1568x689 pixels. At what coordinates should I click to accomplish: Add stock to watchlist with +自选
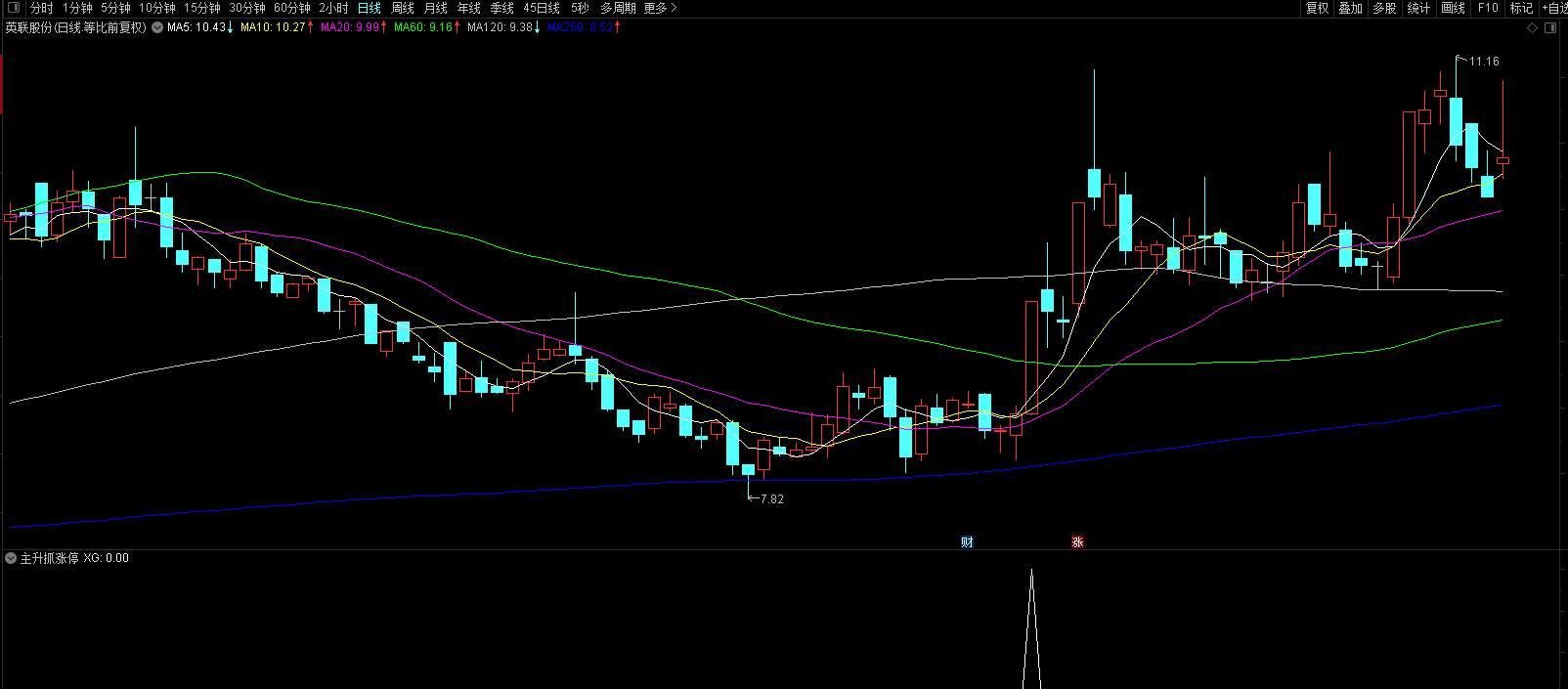tap(1554, 8)
